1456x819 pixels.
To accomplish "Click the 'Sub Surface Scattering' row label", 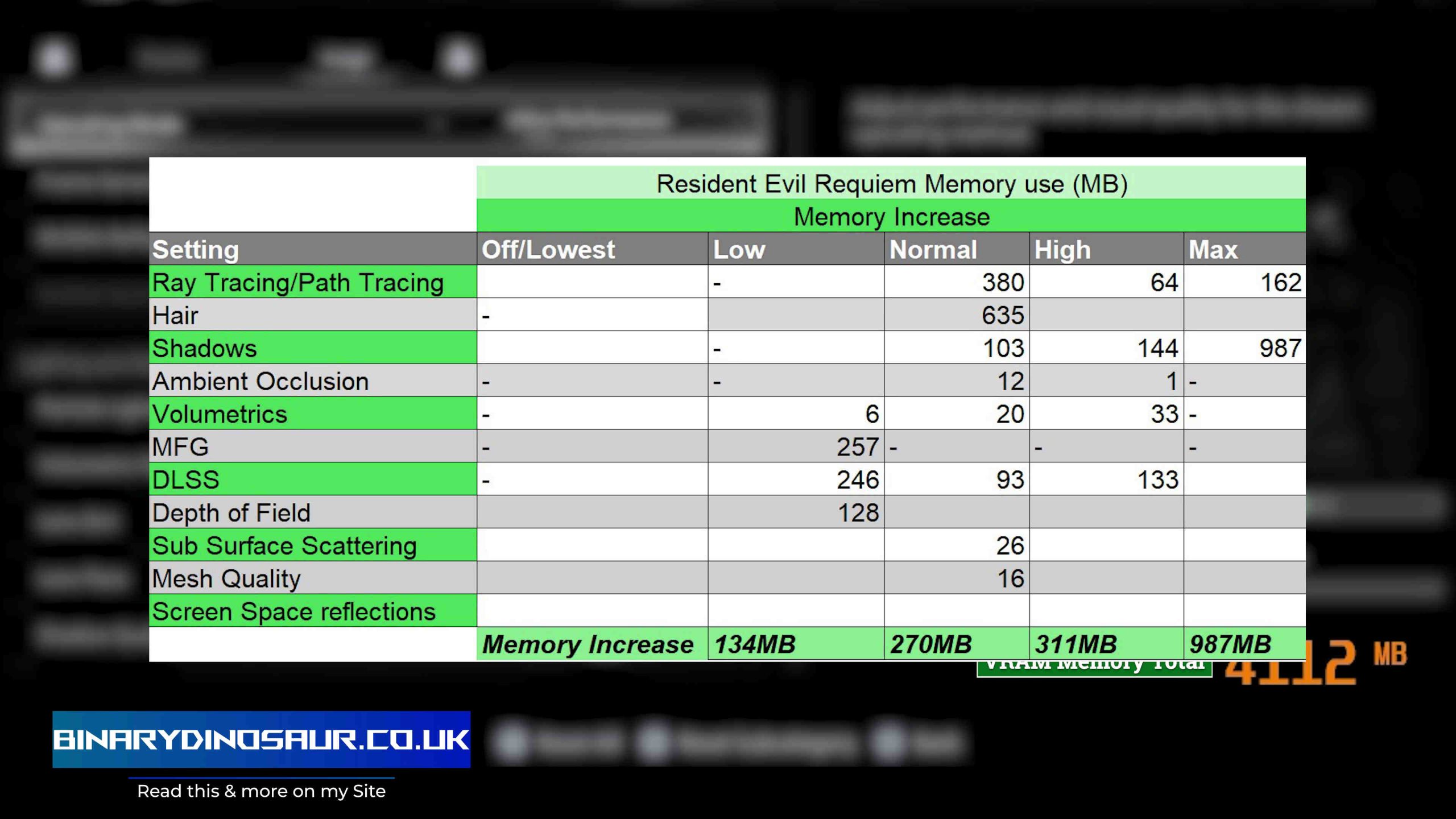I will (x=284, y=546).
